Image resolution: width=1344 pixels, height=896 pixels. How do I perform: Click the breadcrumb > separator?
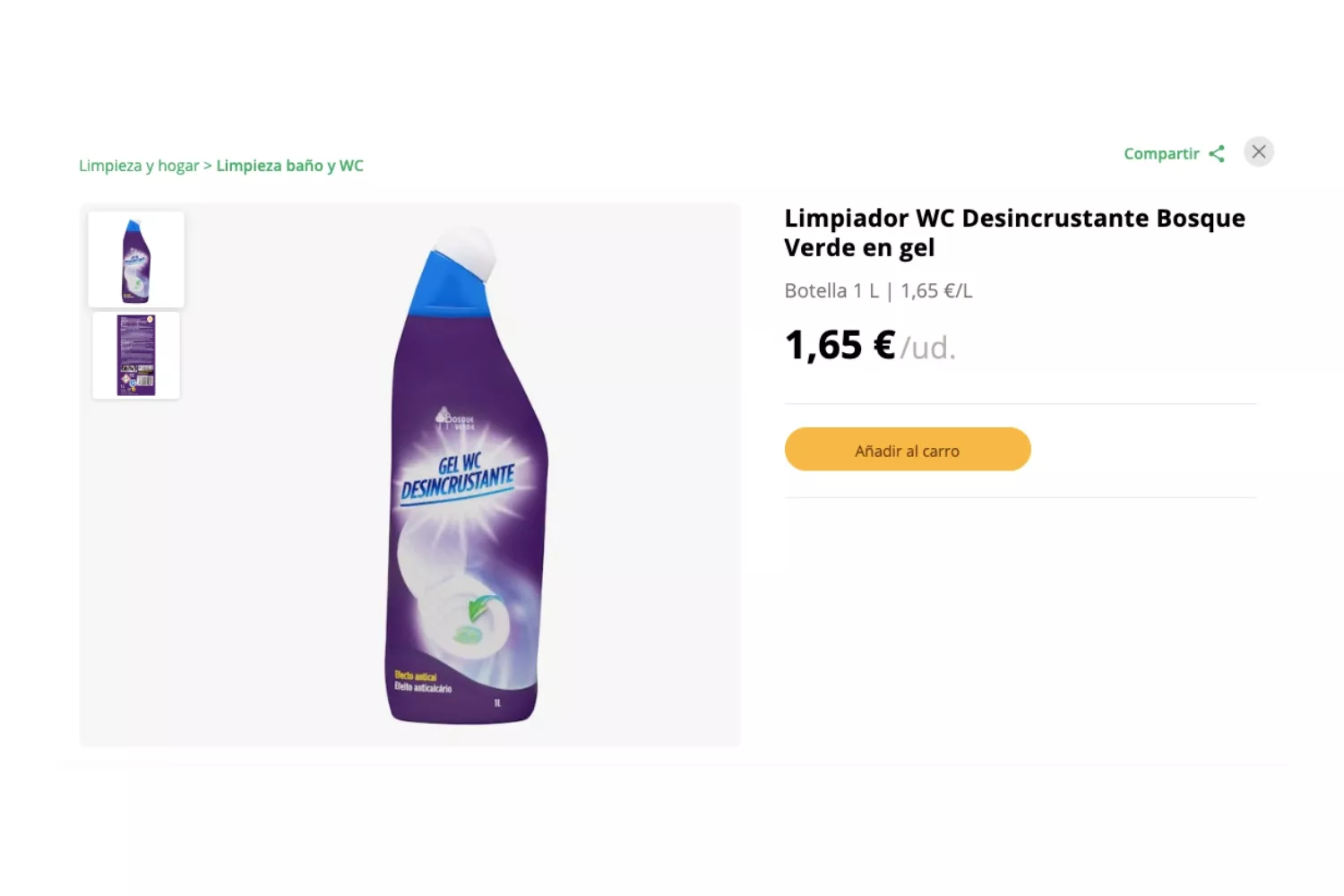(x=208, y=166)
